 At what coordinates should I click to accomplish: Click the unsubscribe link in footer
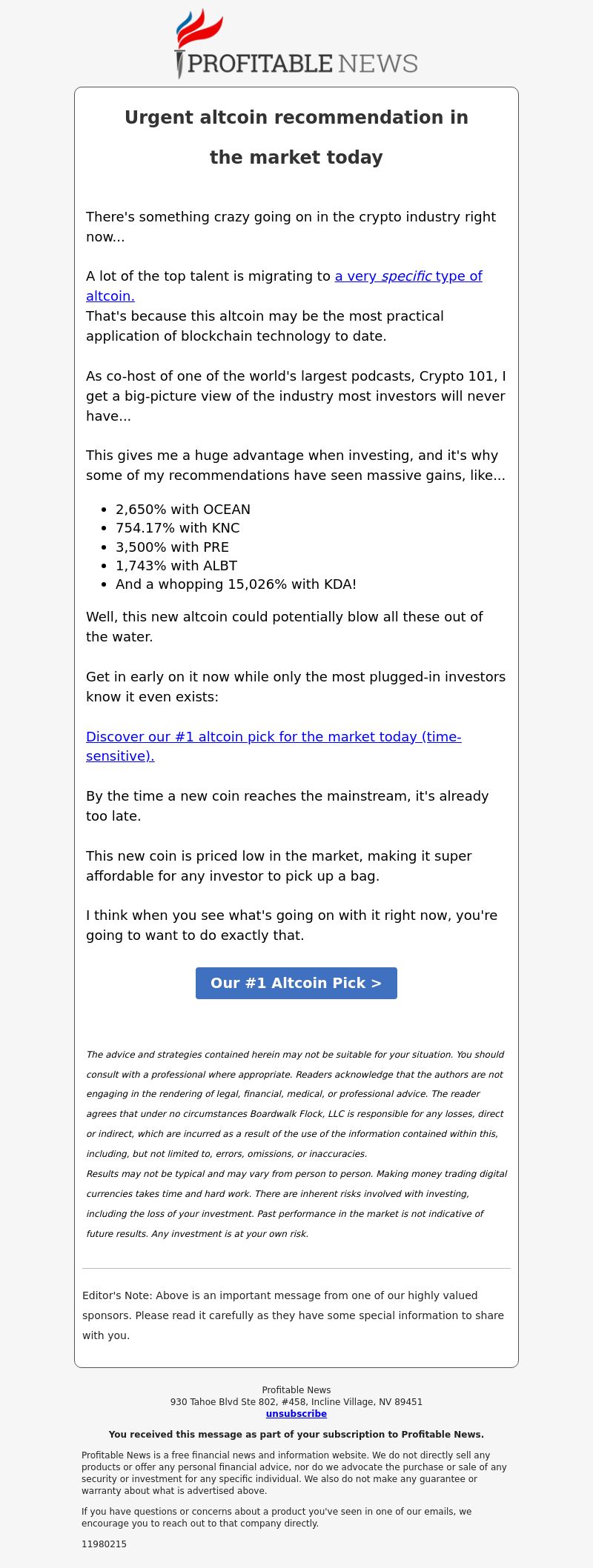tap(296, 1413)
